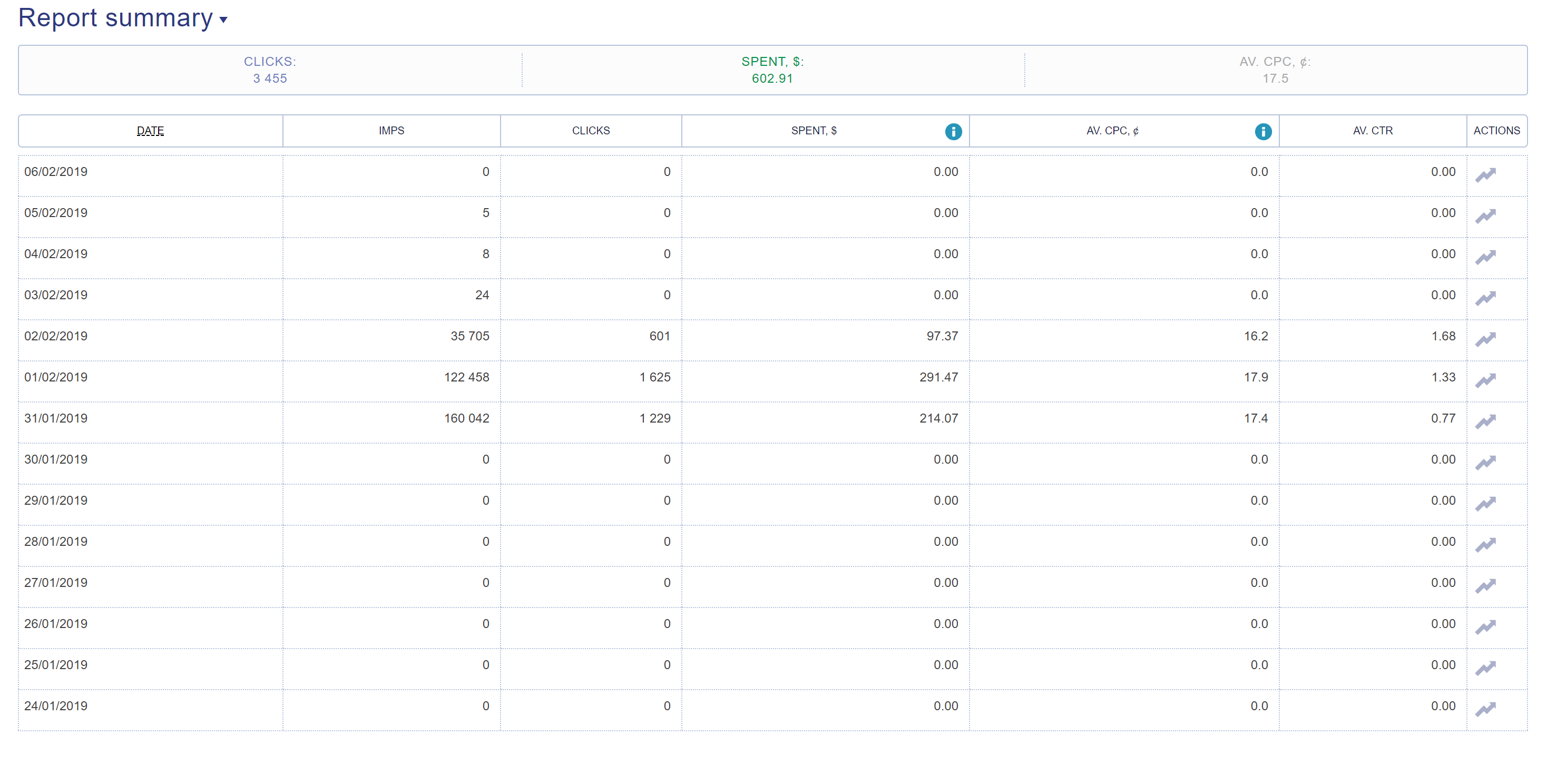This screenshot has height=784, width=1547.
Task: Open chart for 31/01/2019 row
Action: 1485,422
